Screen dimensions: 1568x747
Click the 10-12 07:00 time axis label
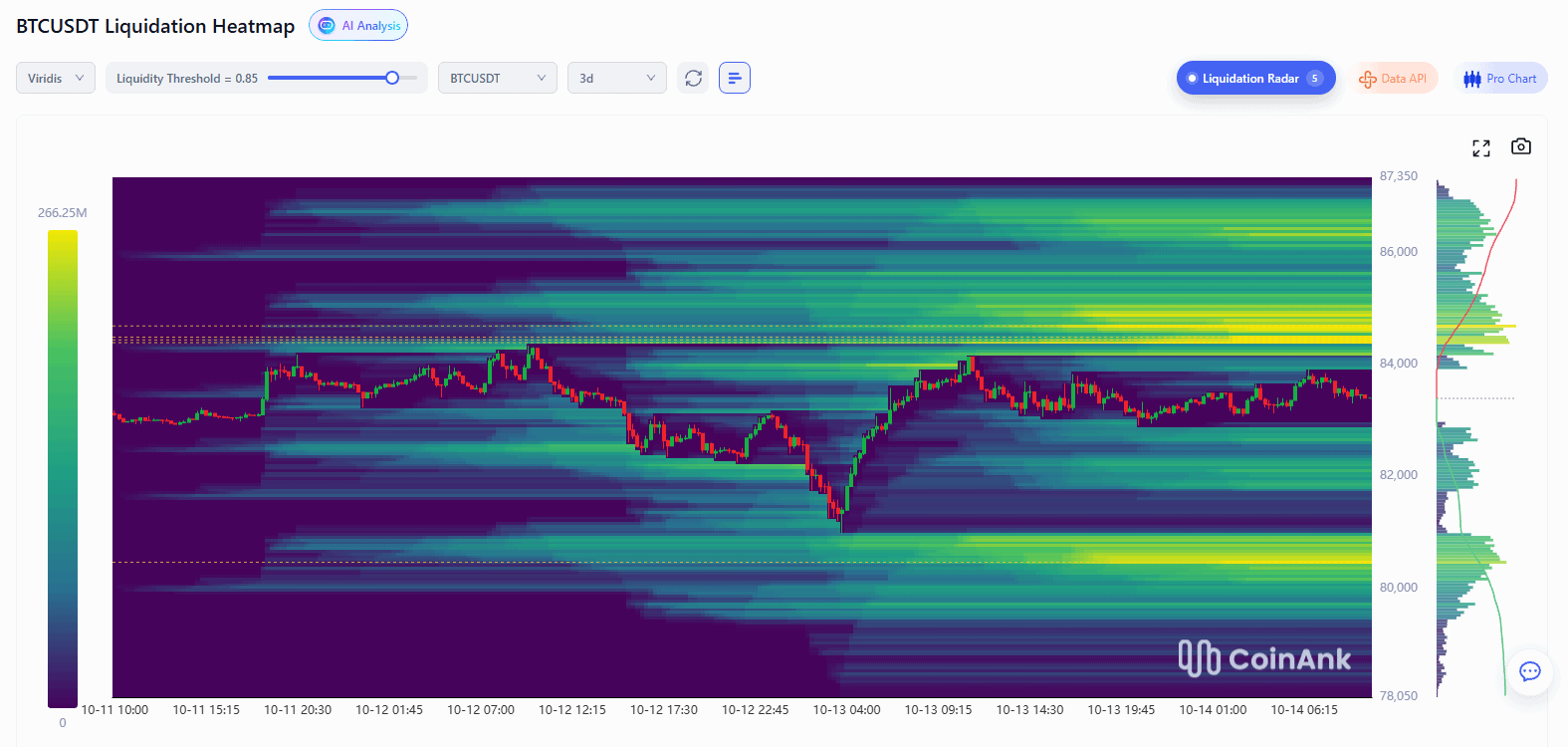pos(481,710)
